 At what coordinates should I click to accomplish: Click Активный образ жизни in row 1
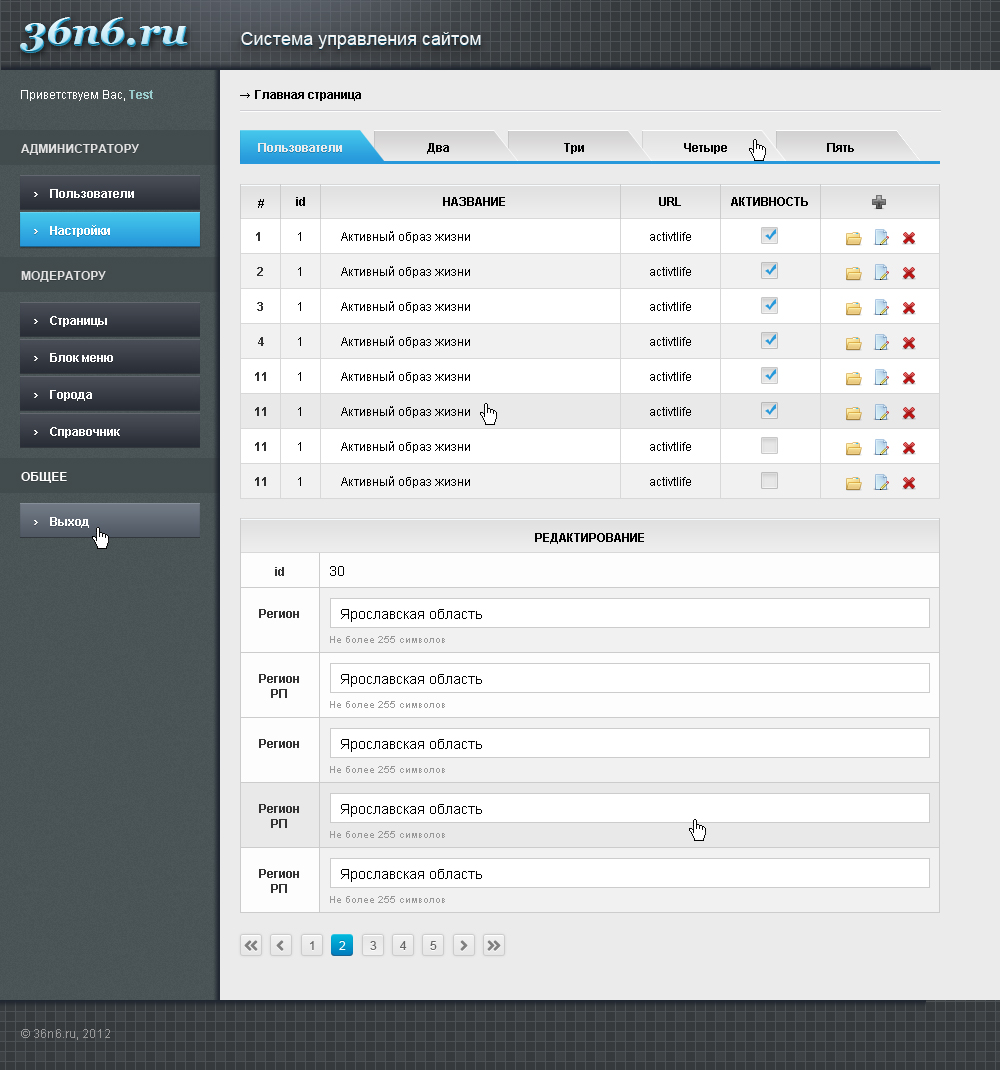[405, 237]
